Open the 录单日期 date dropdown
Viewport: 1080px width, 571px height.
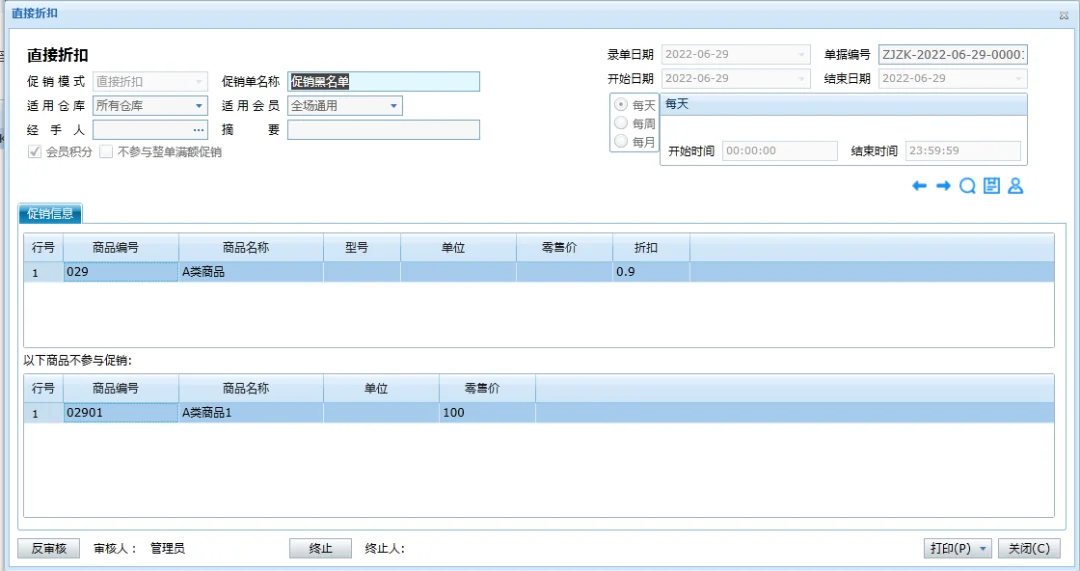pyautogui.click(x=801, y=54)
